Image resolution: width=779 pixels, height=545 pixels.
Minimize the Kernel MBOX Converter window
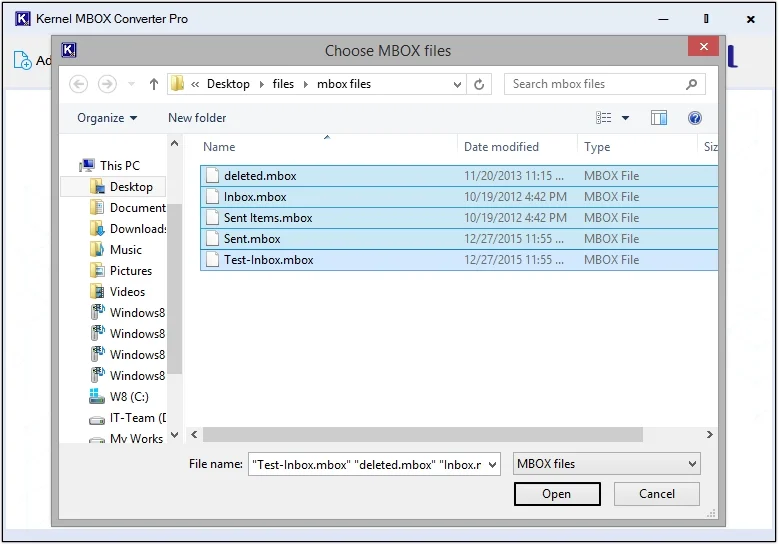click(663, 19)
